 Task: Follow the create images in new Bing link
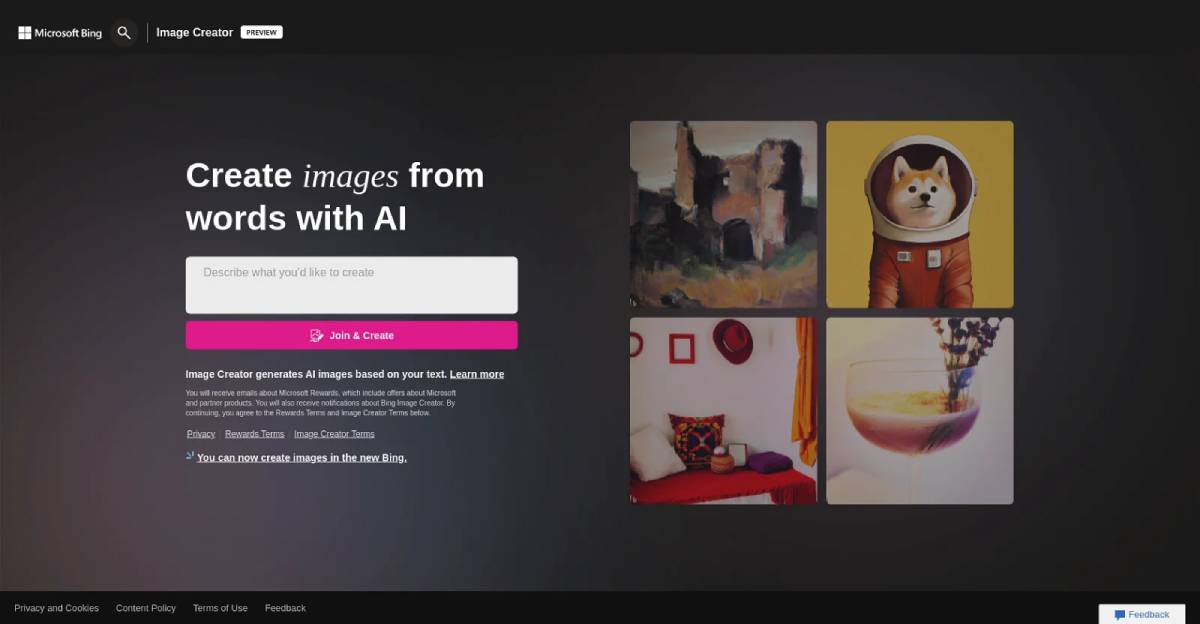click(x=301, y=458)
